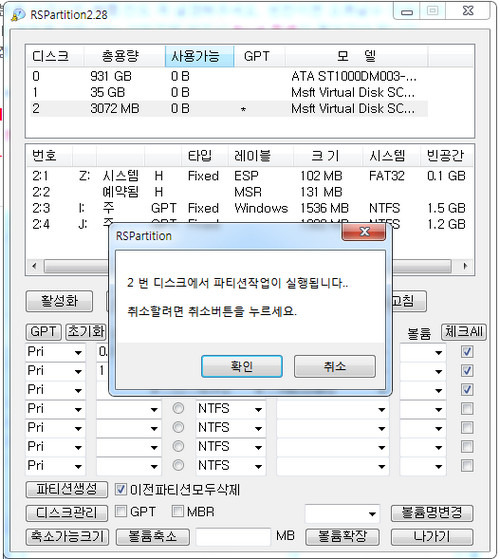Screen dimensions: 500x559
Task: Open the first row Pri type dropdown
Action: pos(78,353)
